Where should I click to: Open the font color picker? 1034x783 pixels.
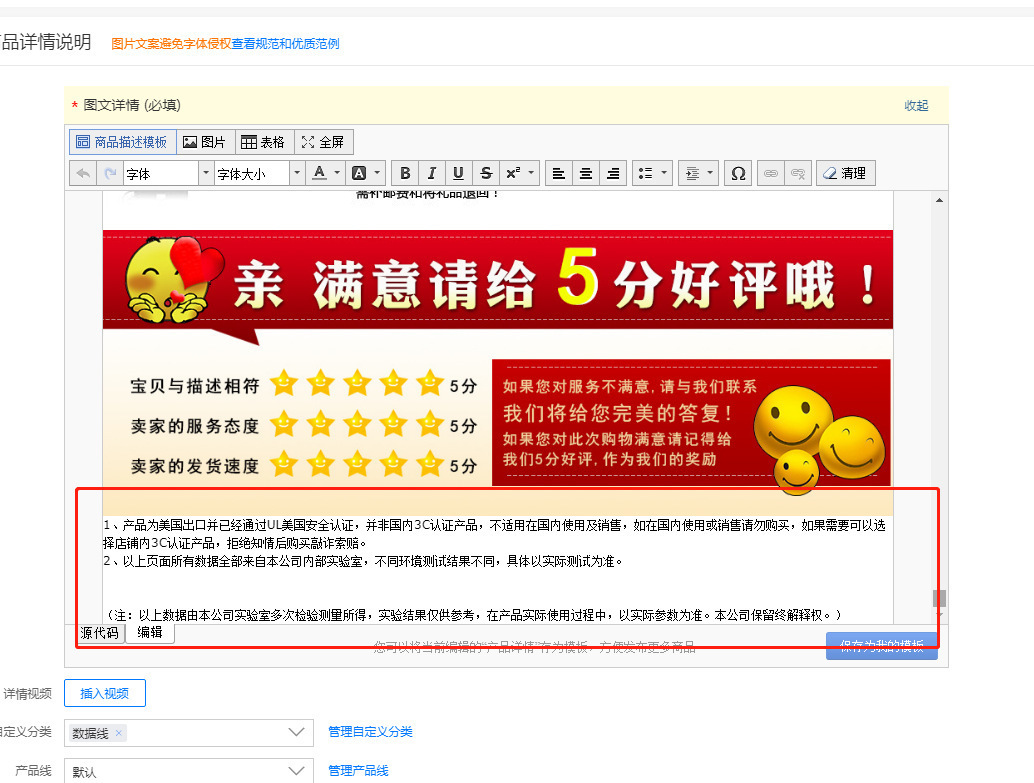(x=320, y=173)
